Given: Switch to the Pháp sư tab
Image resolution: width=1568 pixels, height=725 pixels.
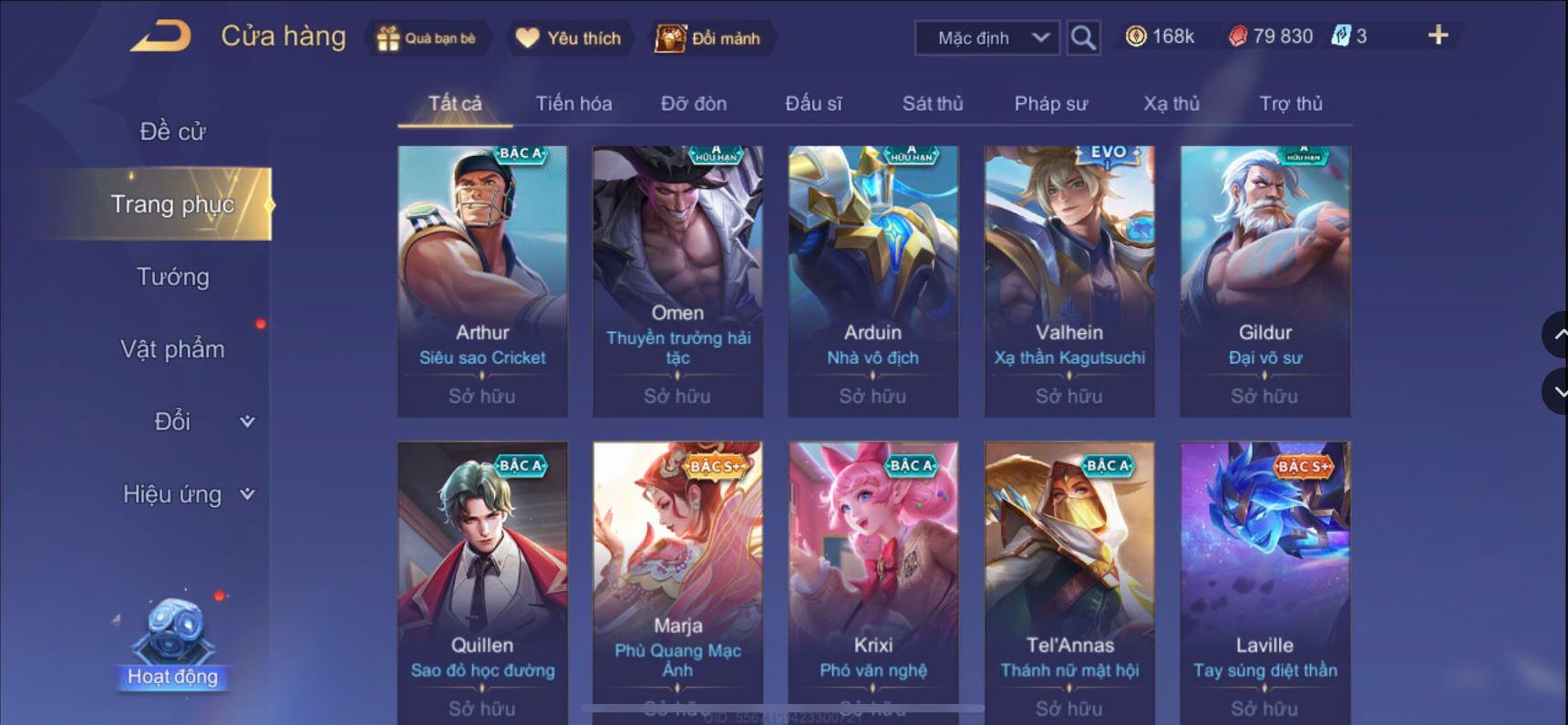Looking at the screenshot, I should coord(1051,104).
